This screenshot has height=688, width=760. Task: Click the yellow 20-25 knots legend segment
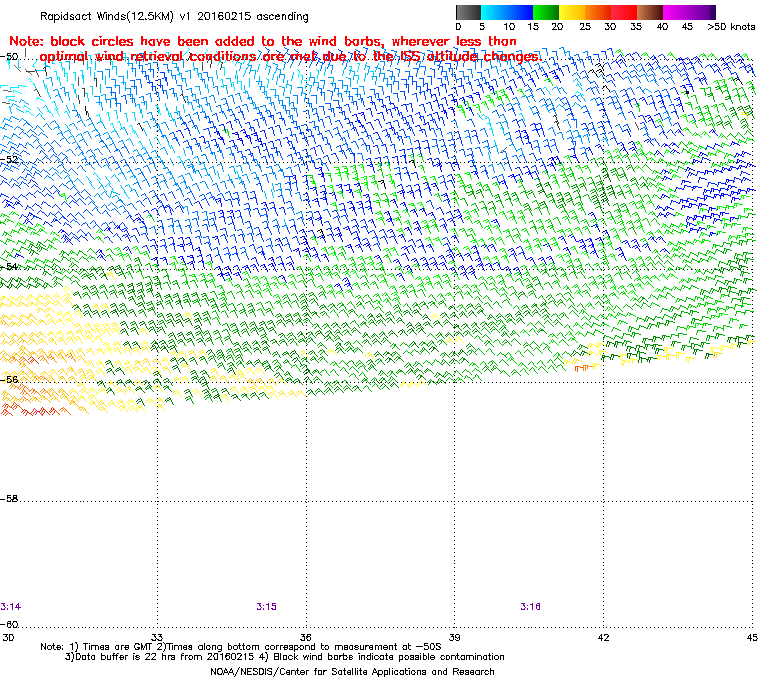point(572,12)
